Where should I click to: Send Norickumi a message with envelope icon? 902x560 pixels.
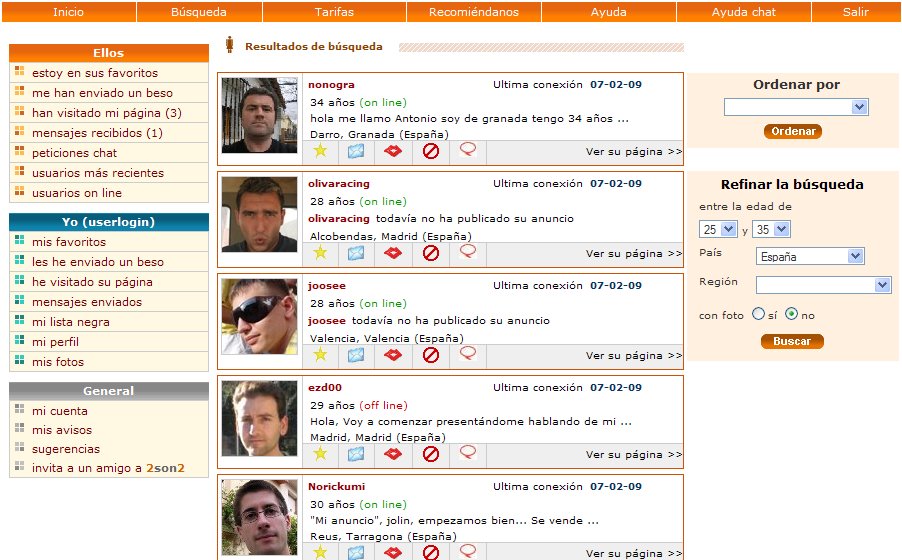356,553
